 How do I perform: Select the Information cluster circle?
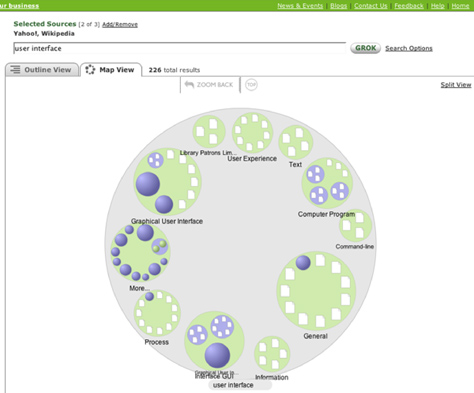pos(272,354)
